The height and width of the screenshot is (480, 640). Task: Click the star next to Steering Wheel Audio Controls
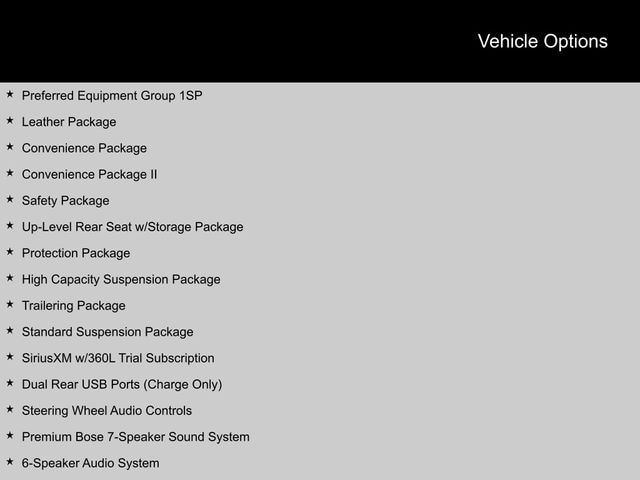[10, 410]
